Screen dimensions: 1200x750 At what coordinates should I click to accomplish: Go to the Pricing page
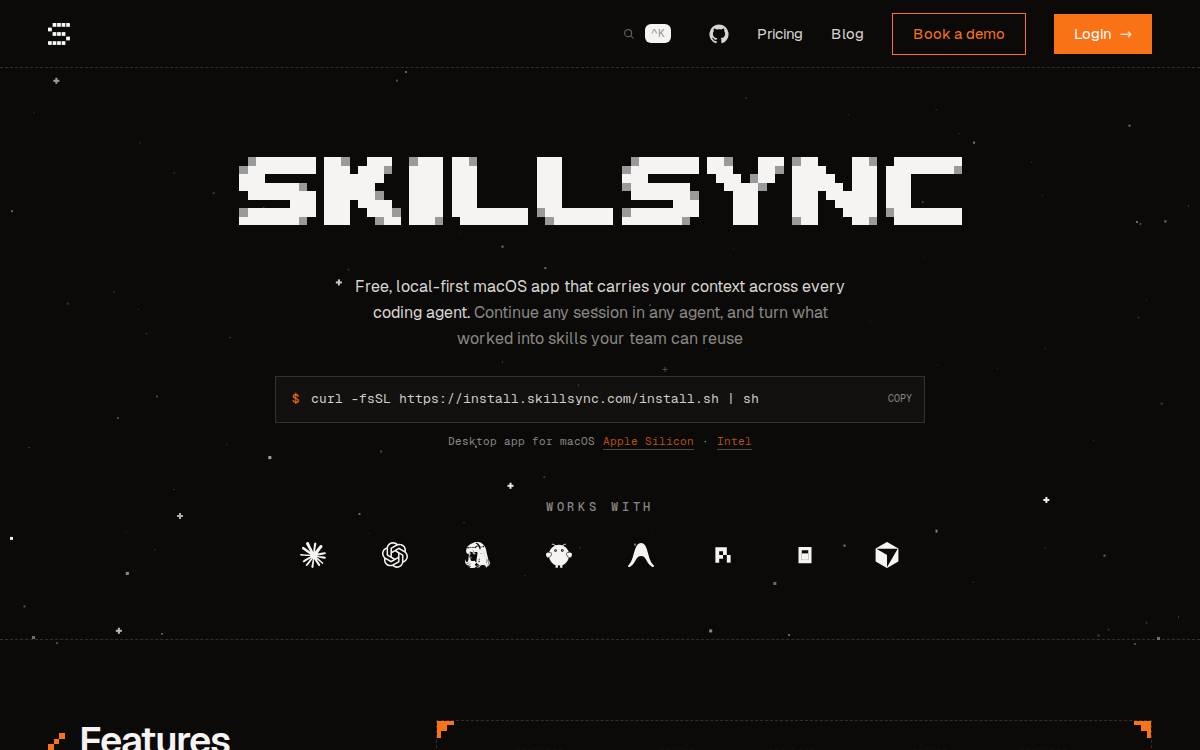click(780, 34)
